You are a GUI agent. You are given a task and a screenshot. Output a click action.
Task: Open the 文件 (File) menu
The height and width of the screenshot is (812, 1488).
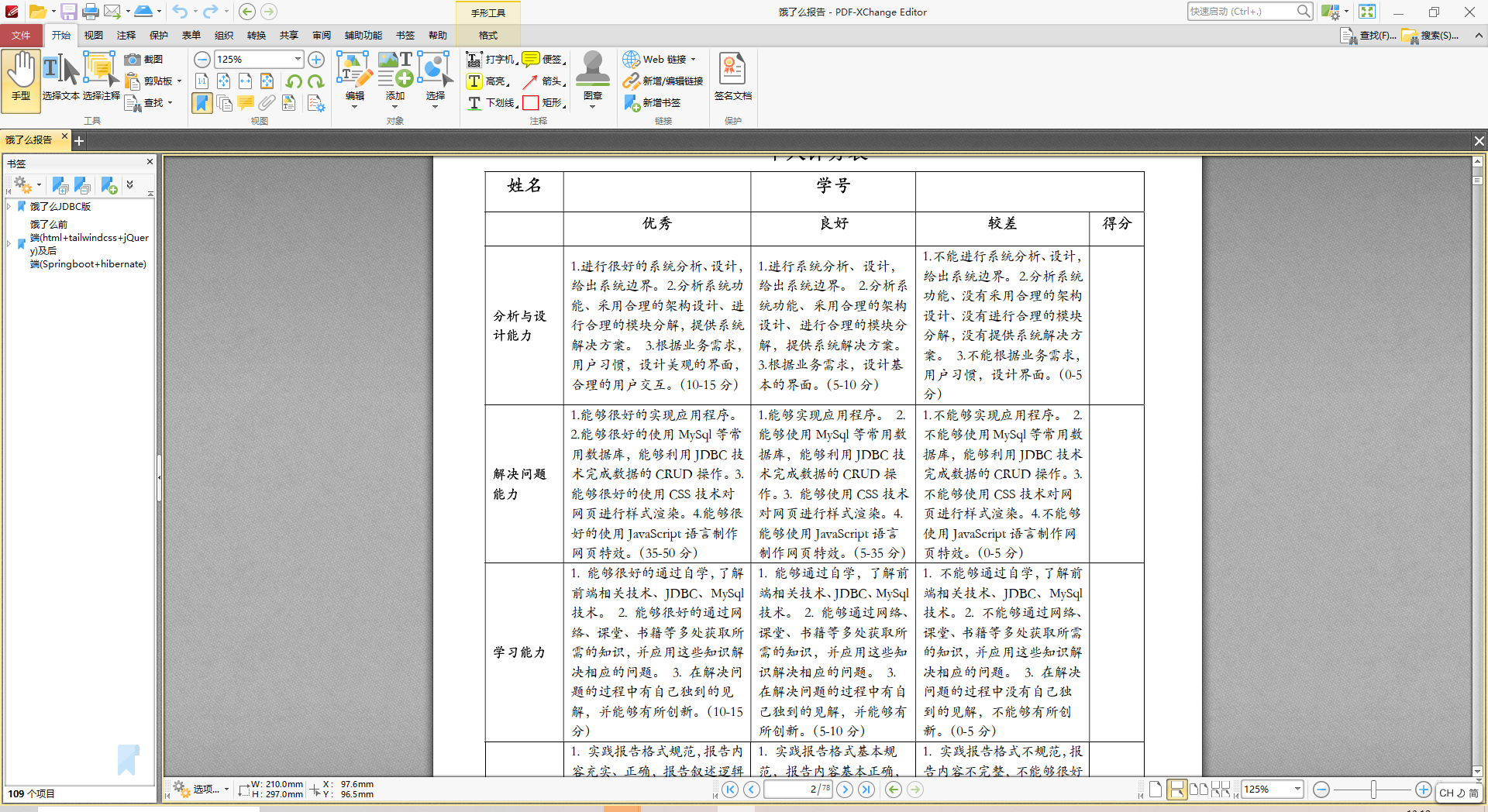click(21, 36)
